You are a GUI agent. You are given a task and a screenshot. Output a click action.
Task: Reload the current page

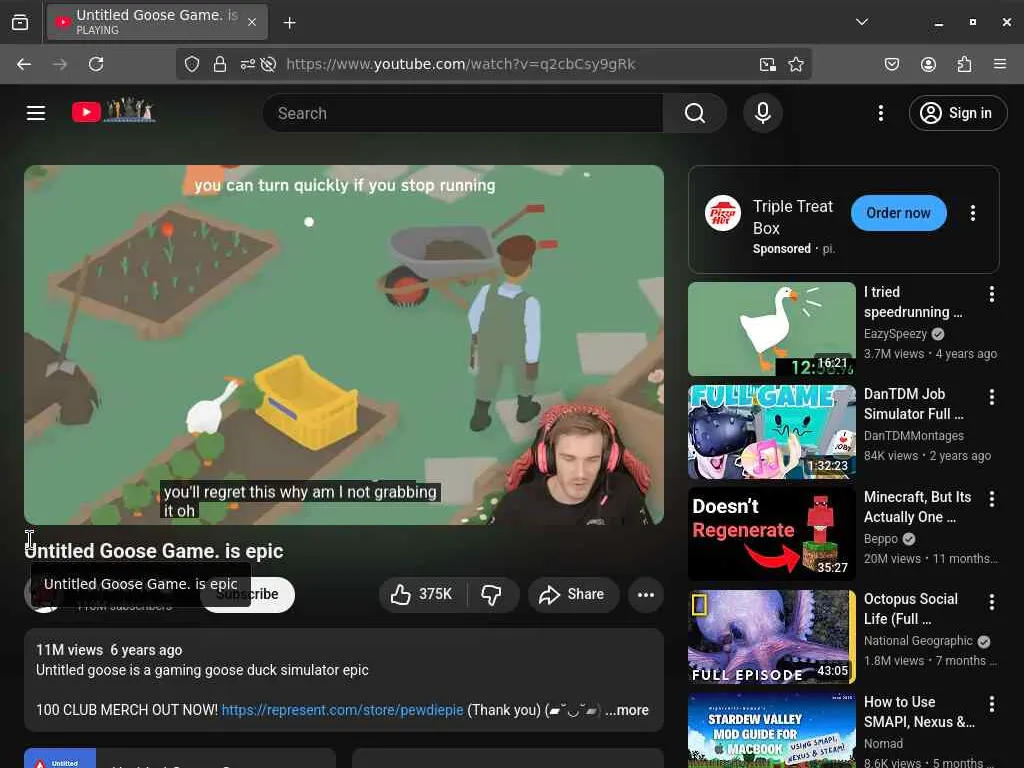tap(96, 64)
